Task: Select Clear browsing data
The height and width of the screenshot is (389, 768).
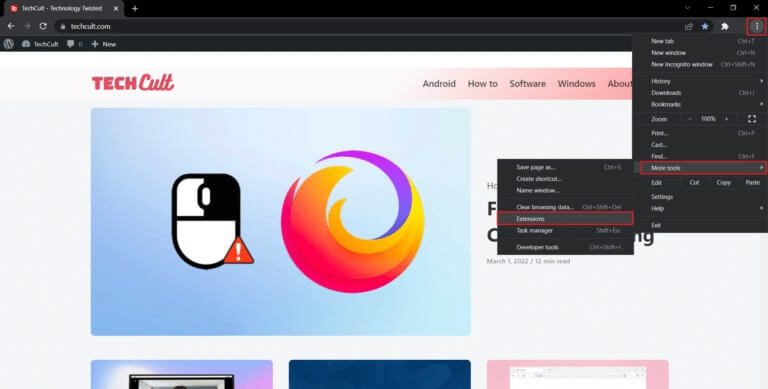Action: click(x=565, y=207)
